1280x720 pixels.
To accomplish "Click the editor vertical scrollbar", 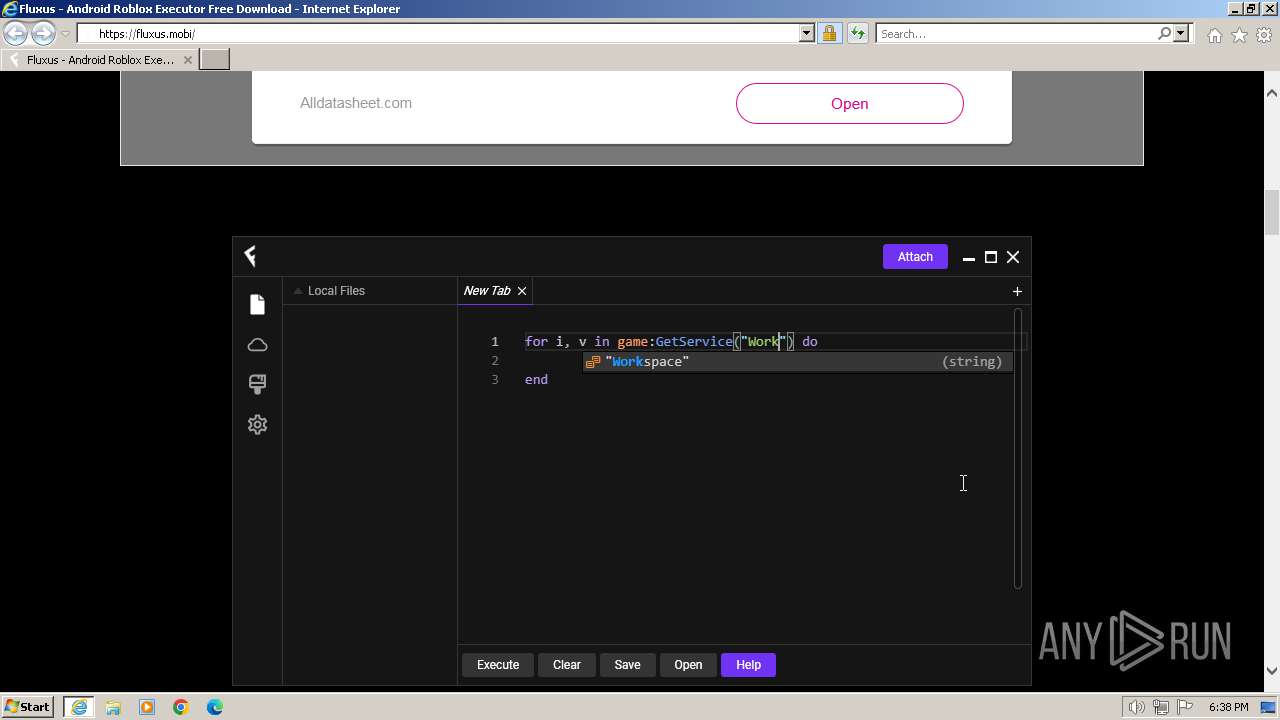I will click(x=1018, y=448).
